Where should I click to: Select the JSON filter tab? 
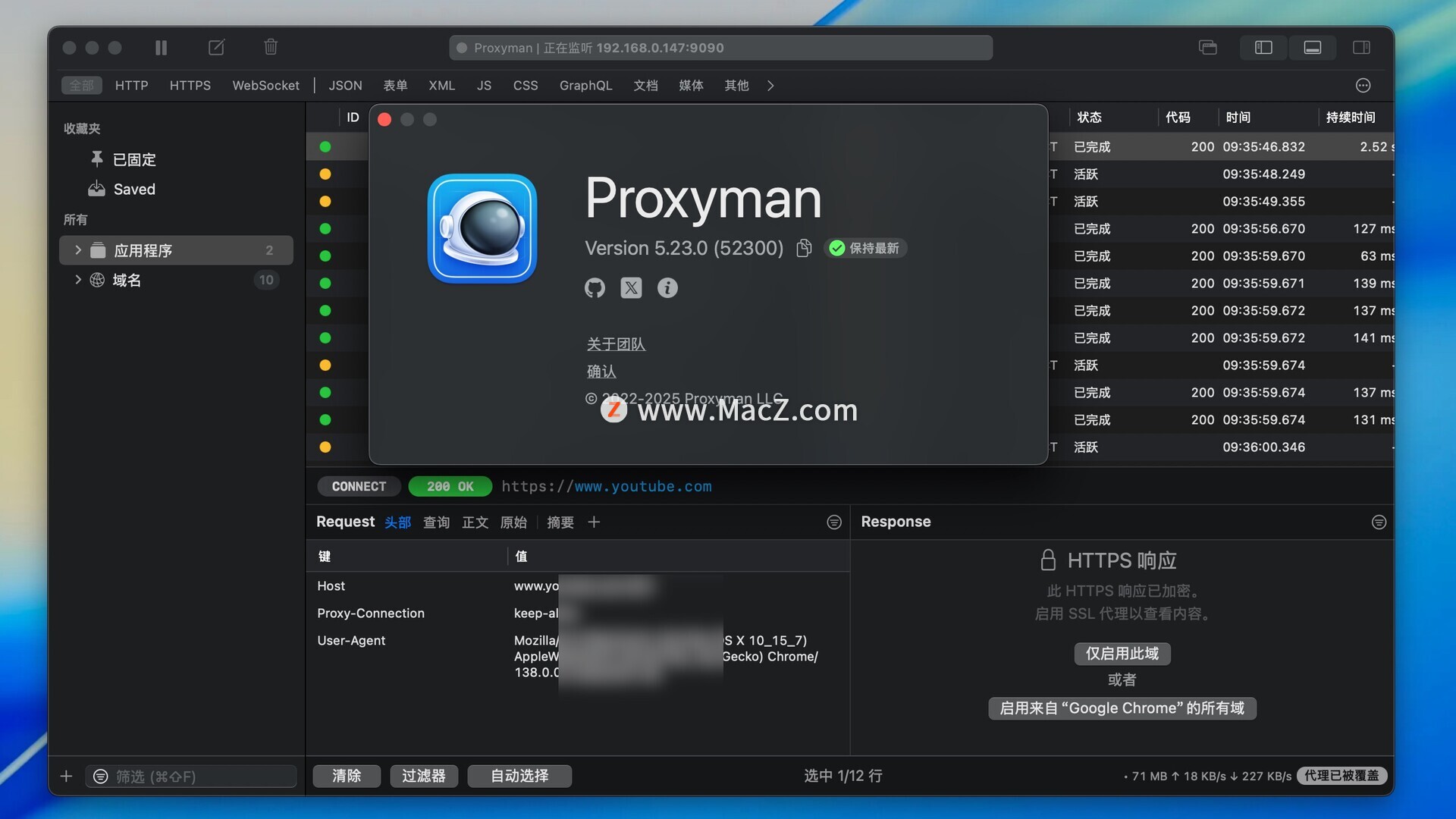pos(345,86)
